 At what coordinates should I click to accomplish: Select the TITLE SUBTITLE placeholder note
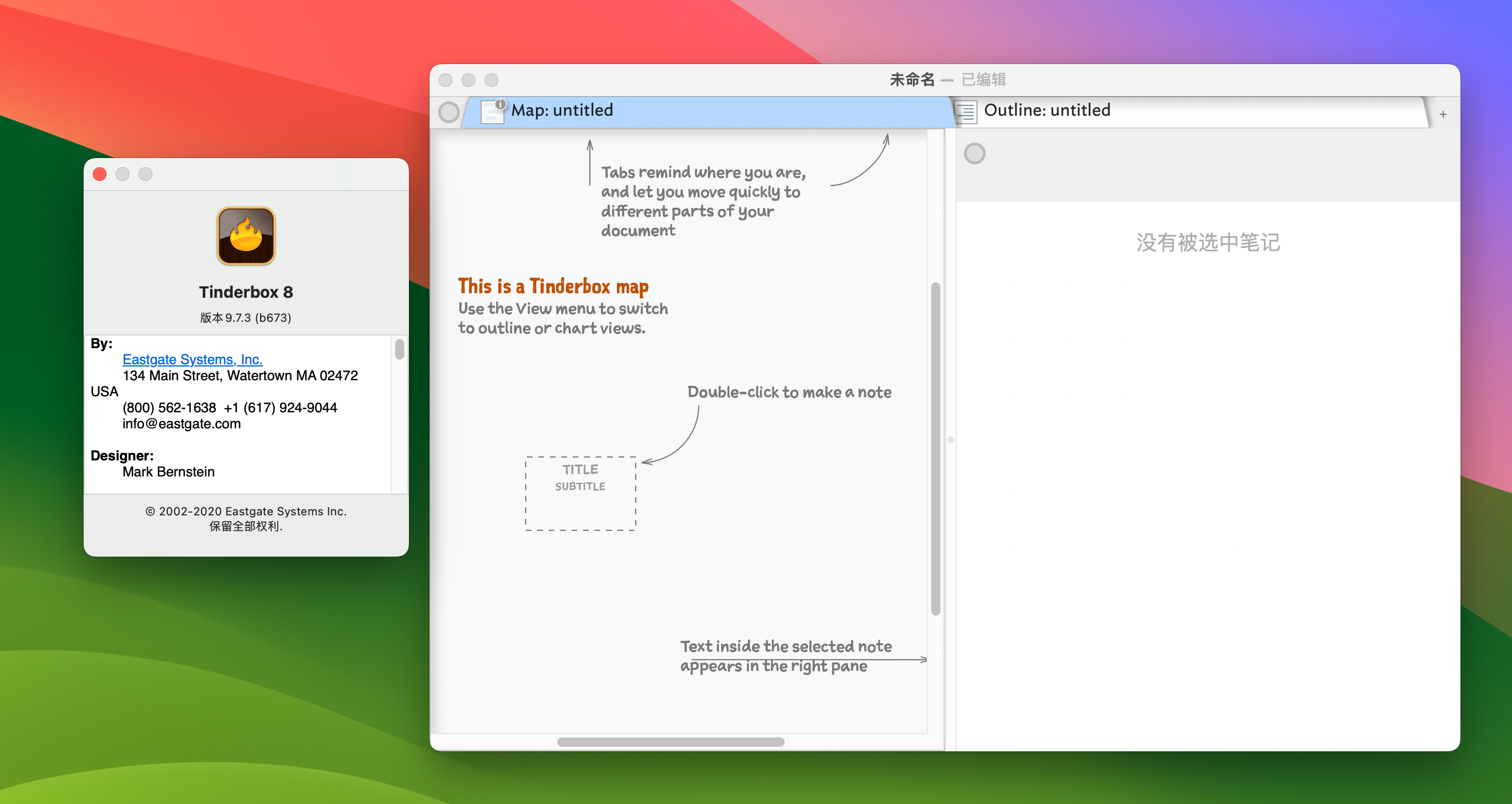click(x=581, y=494)
